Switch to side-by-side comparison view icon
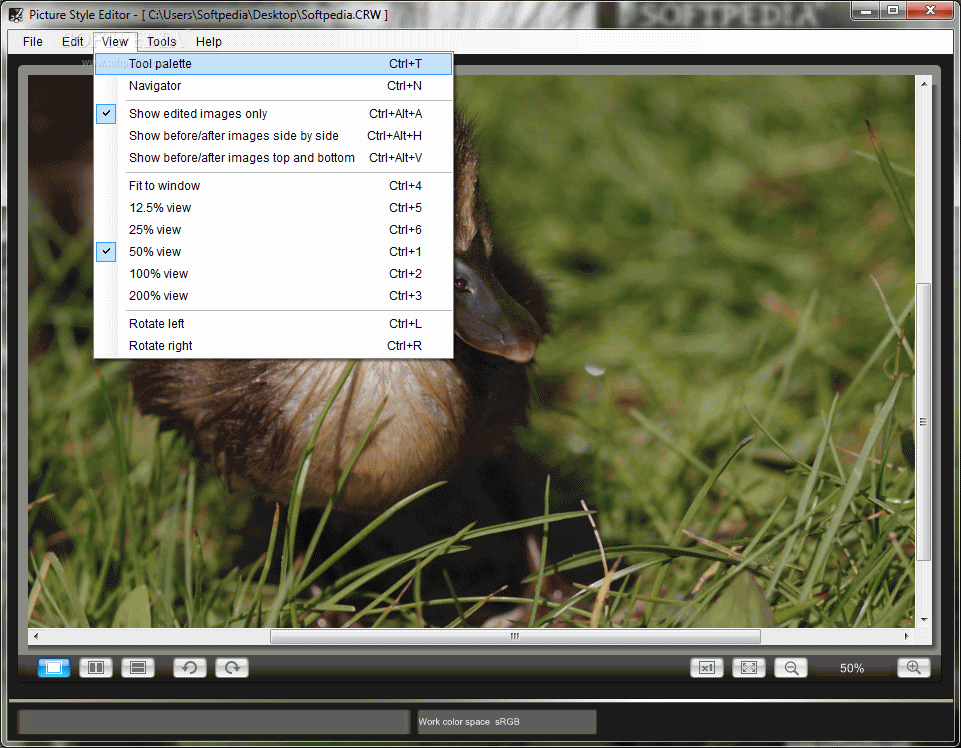961x748 pixels. [96, 667]
